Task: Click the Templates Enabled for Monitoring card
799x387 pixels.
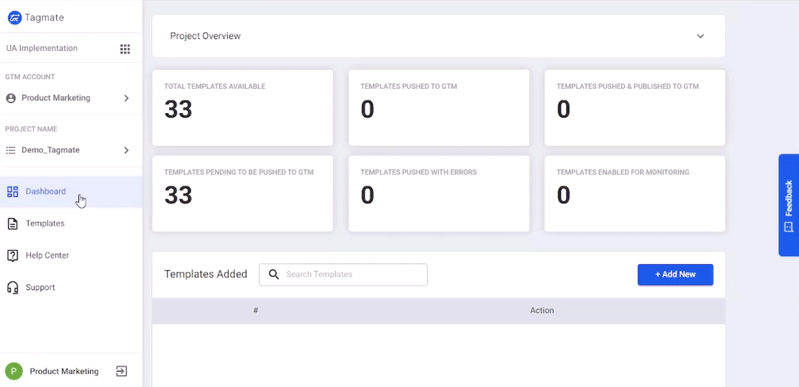Action: click(635, 194)
